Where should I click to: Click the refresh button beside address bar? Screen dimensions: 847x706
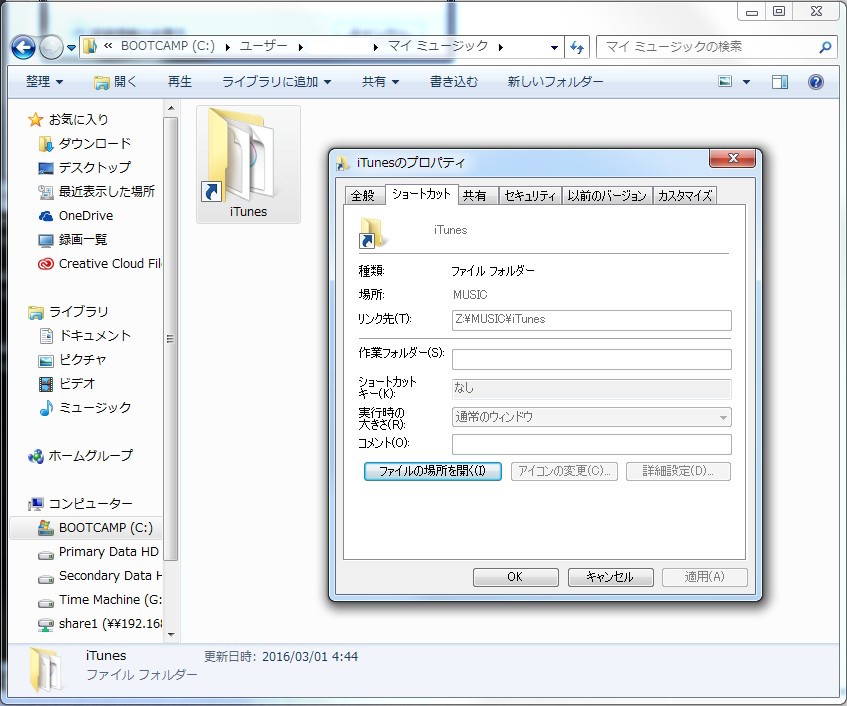point(577,48)
